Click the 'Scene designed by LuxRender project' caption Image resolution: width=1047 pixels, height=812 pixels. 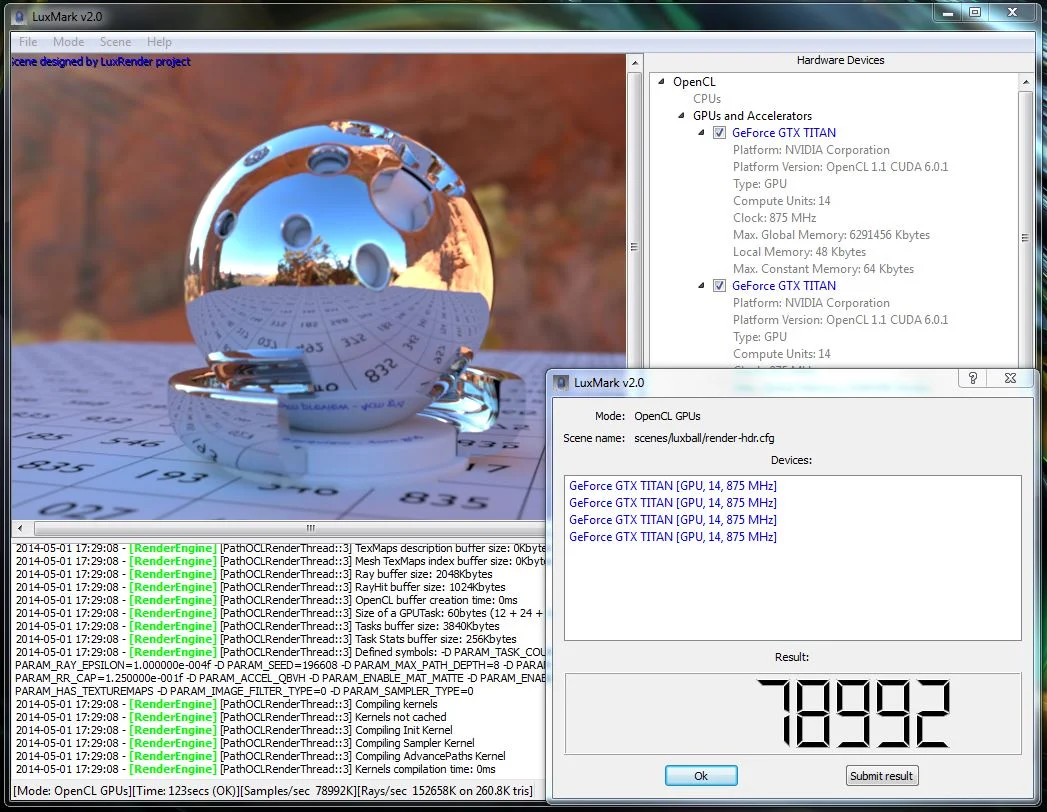tap(101, 61)
